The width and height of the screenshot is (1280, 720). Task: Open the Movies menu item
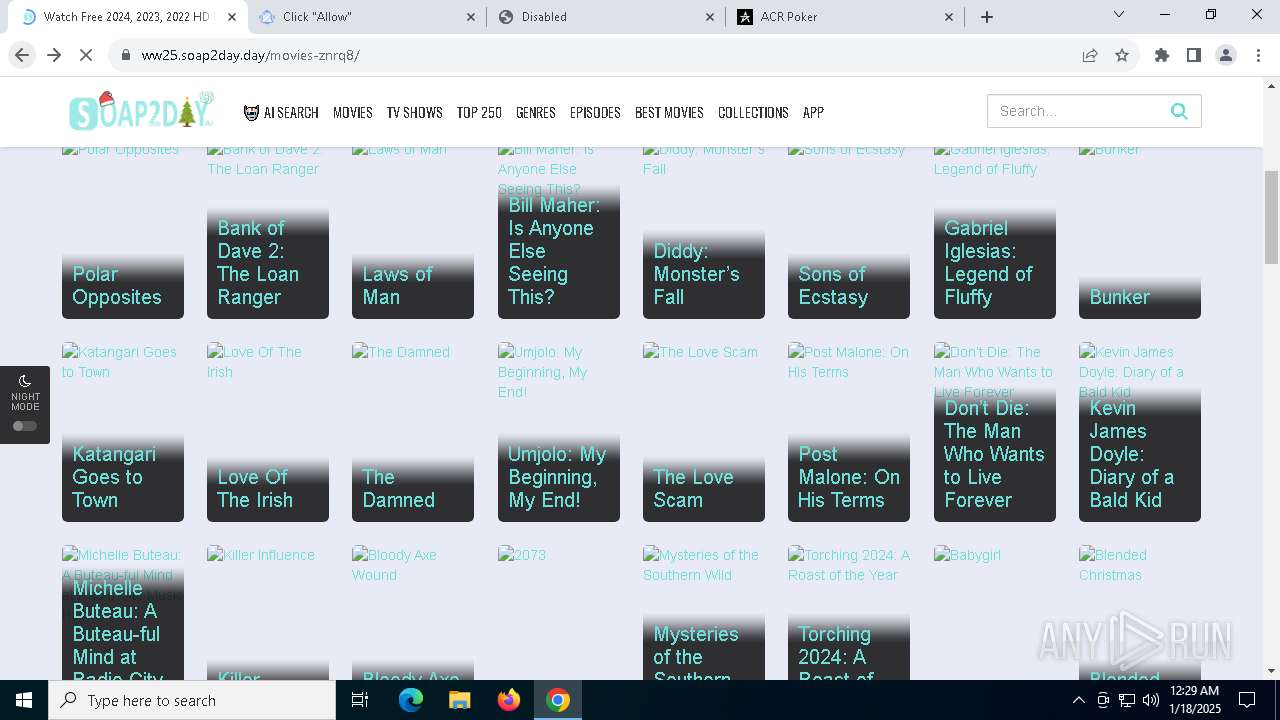point(353,112)
